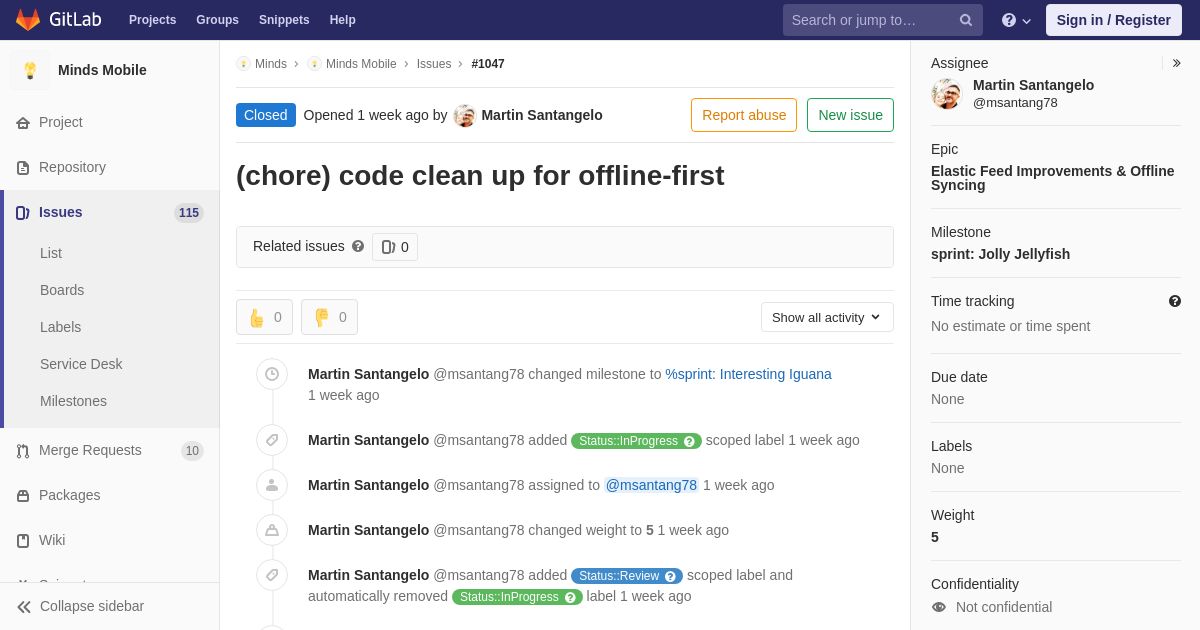Click the Project home icon in sidebar
The image size is (1200, 630).
click(23, 123)
